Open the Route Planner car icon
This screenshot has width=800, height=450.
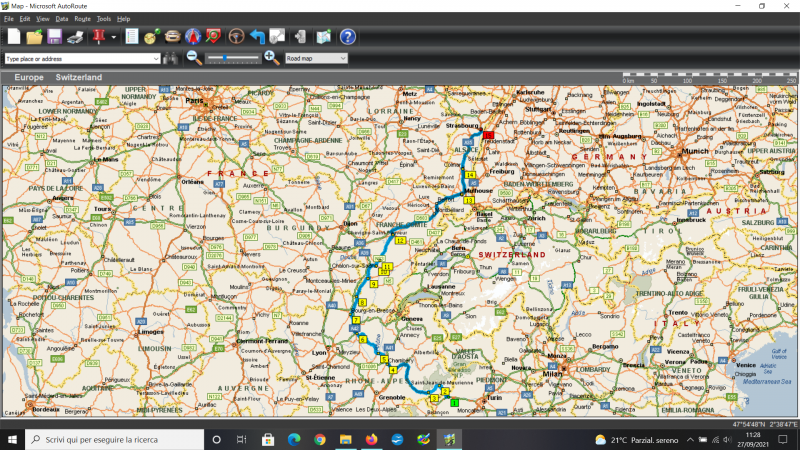click(x=173, y=37)
